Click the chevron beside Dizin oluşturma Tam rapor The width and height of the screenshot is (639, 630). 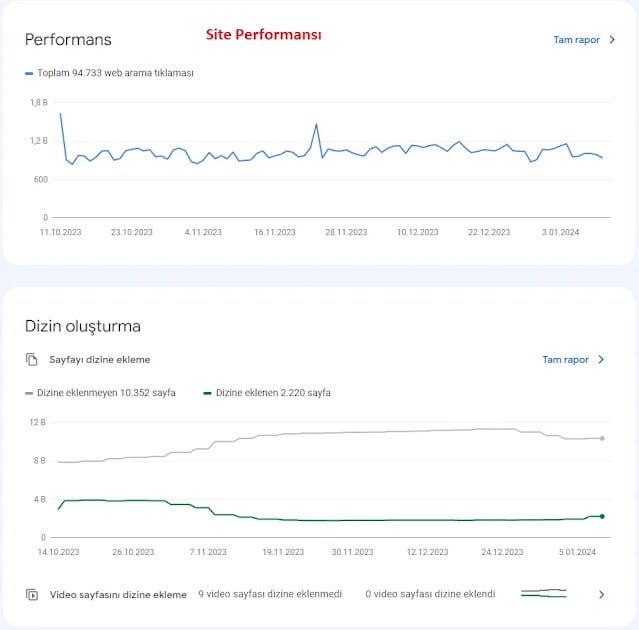601,359
